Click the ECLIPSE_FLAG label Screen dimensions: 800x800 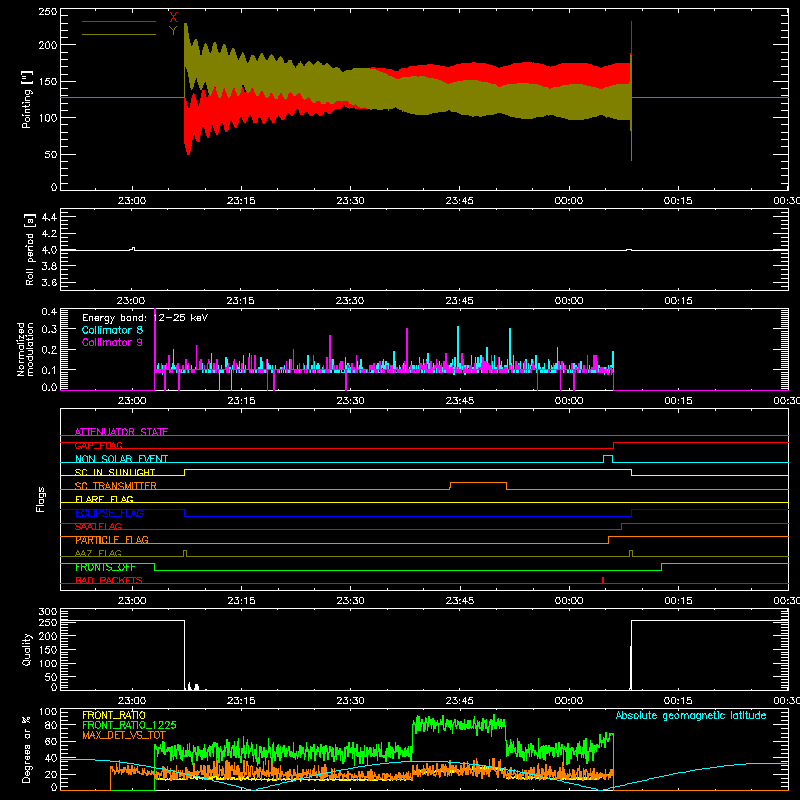click(x=109, y=513)
